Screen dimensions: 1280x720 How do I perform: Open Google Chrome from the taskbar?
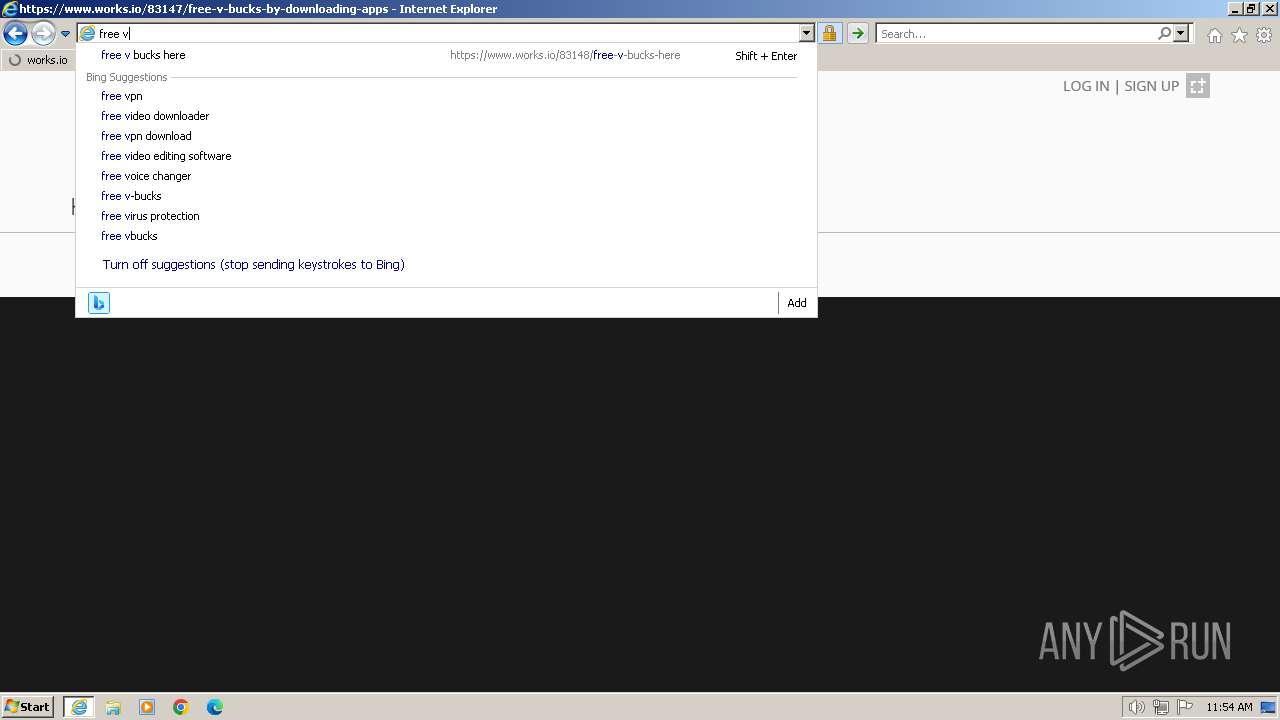(x=181, y=707)
